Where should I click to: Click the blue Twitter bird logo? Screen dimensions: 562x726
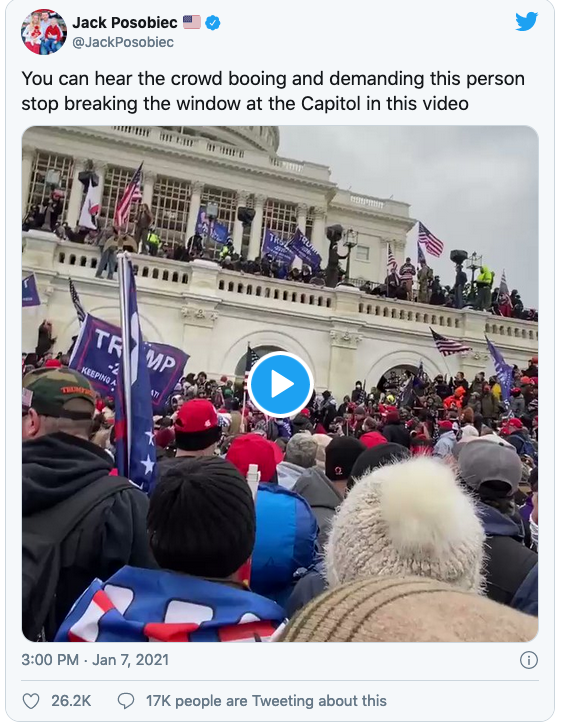click(x=527, y=21)
